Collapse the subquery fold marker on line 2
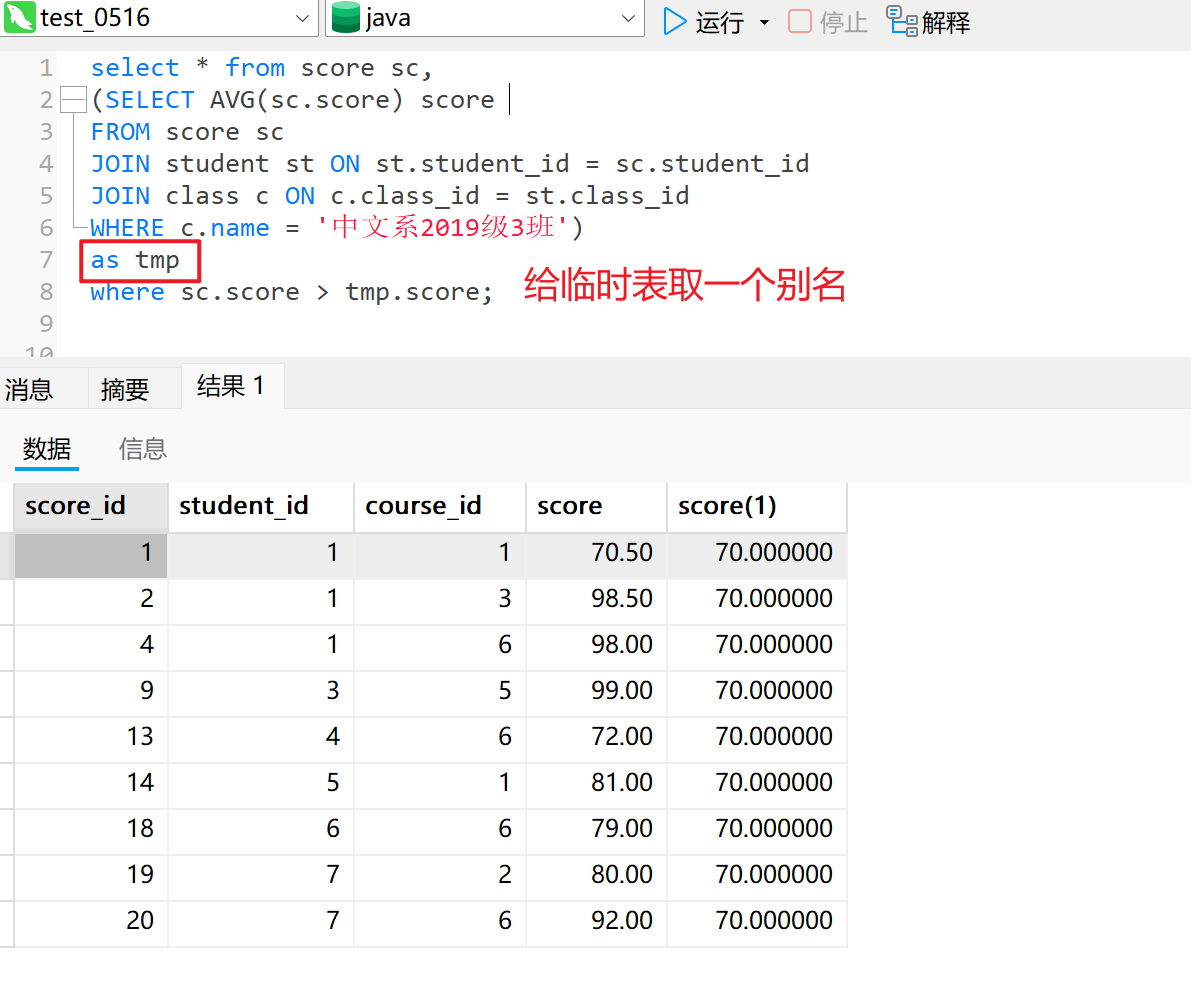 click(73, 99)
